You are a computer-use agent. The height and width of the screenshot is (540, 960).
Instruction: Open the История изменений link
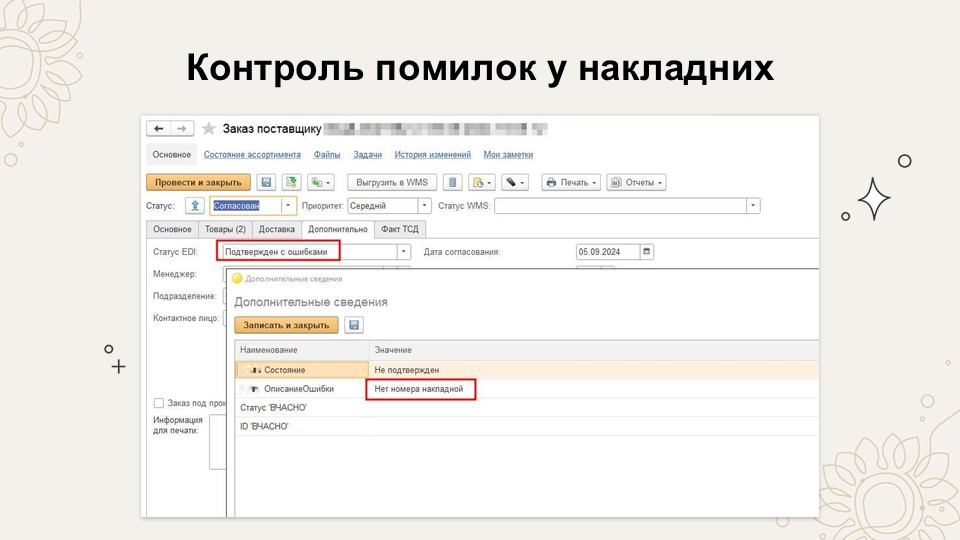coord(432,155)
